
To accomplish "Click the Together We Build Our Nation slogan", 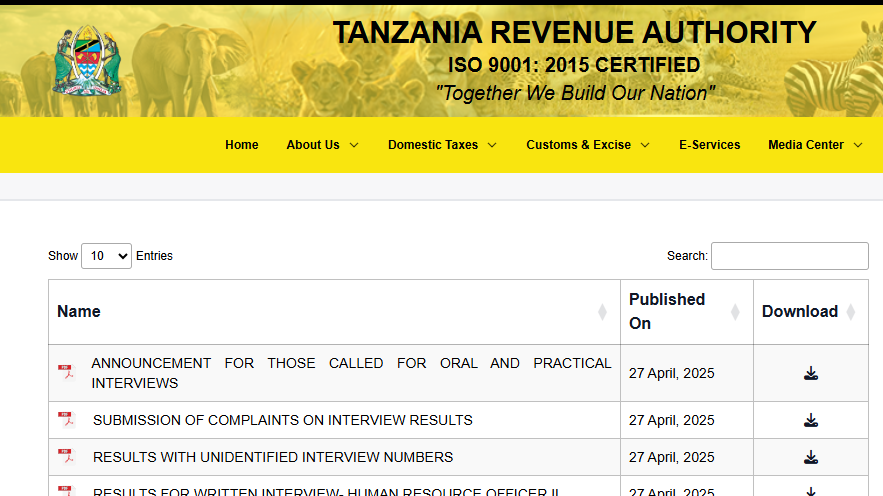I will click(575, 93).
